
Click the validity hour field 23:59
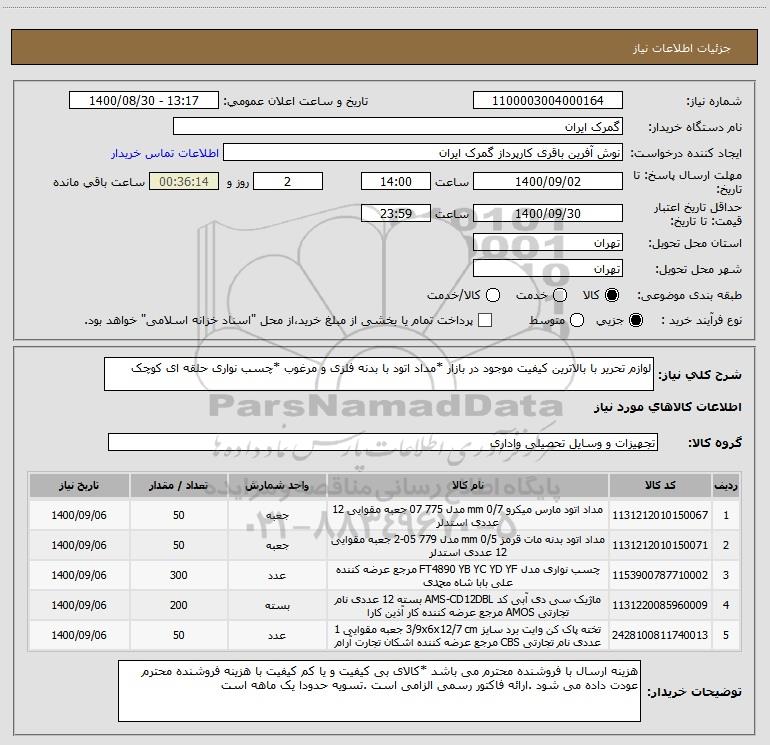[396, 213]
